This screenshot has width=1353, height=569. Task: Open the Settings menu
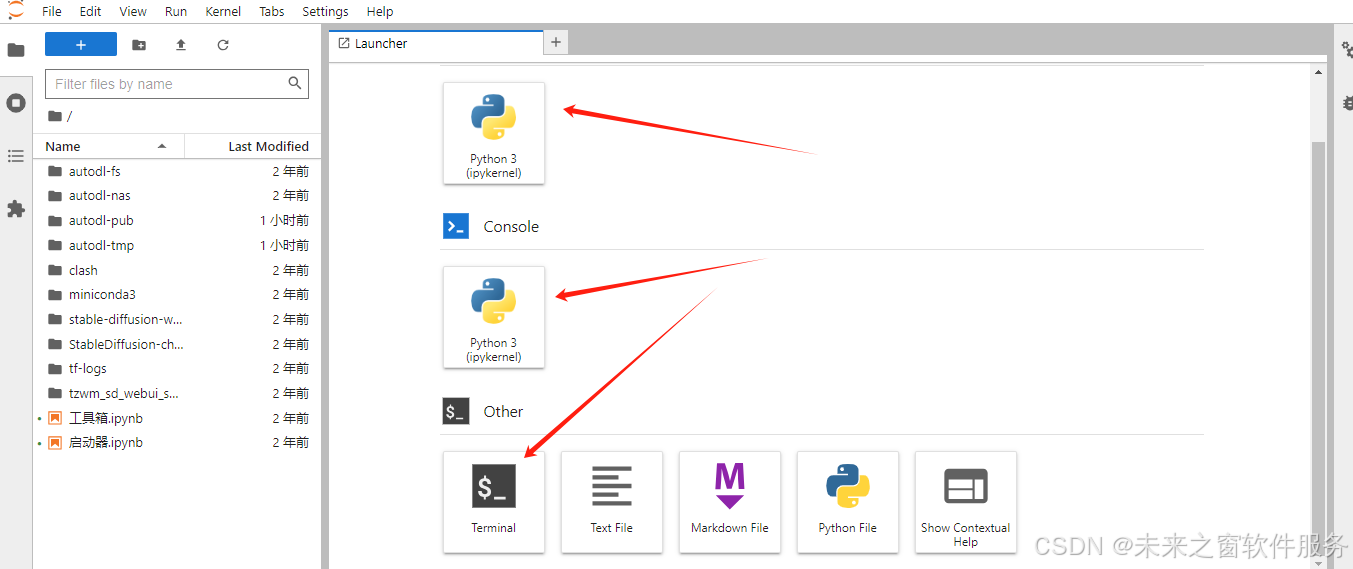325,12
